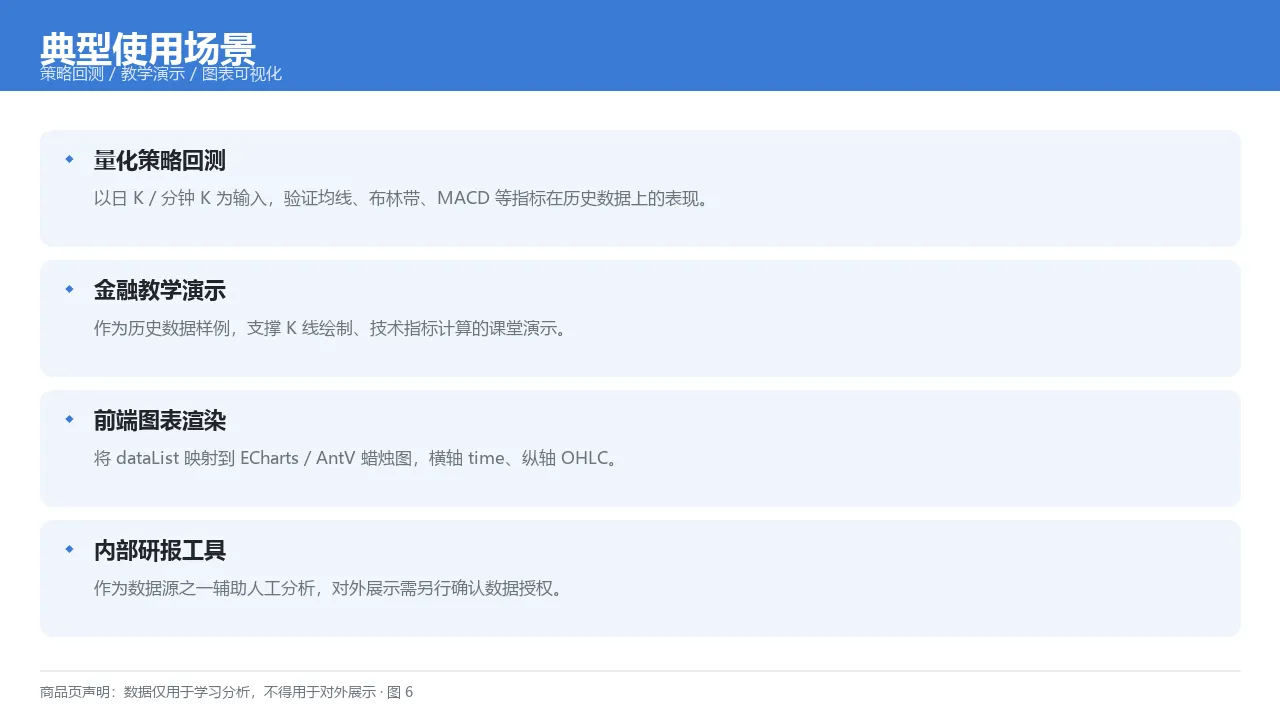Click the heading 内部研报工具
Image resolution: width=1280 pixels, height=720 pixels.
(160, 551)
